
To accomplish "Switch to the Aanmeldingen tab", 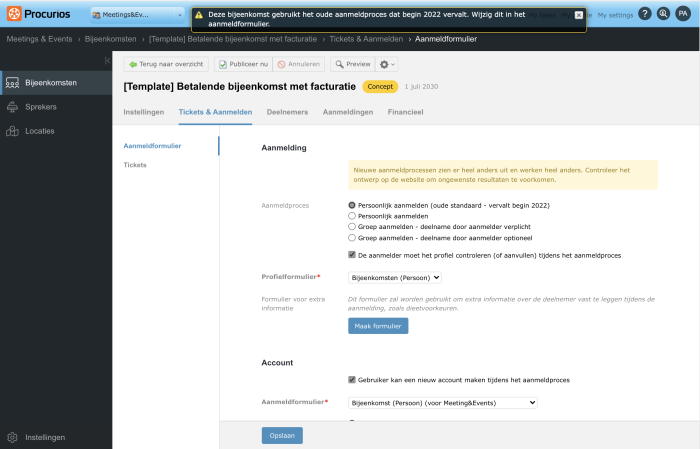I will (x=348, y=112).
